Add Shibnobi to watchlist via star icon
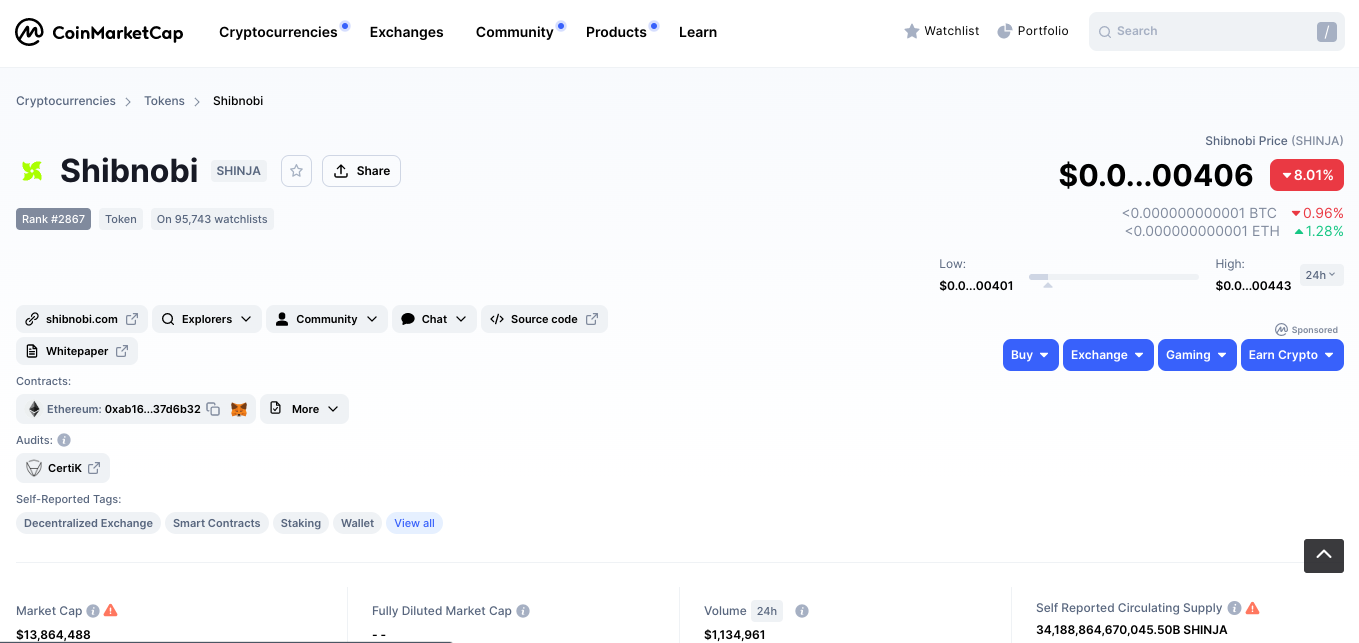The width and height of the screenshot is (1359, 643). (x=296, y=171)
